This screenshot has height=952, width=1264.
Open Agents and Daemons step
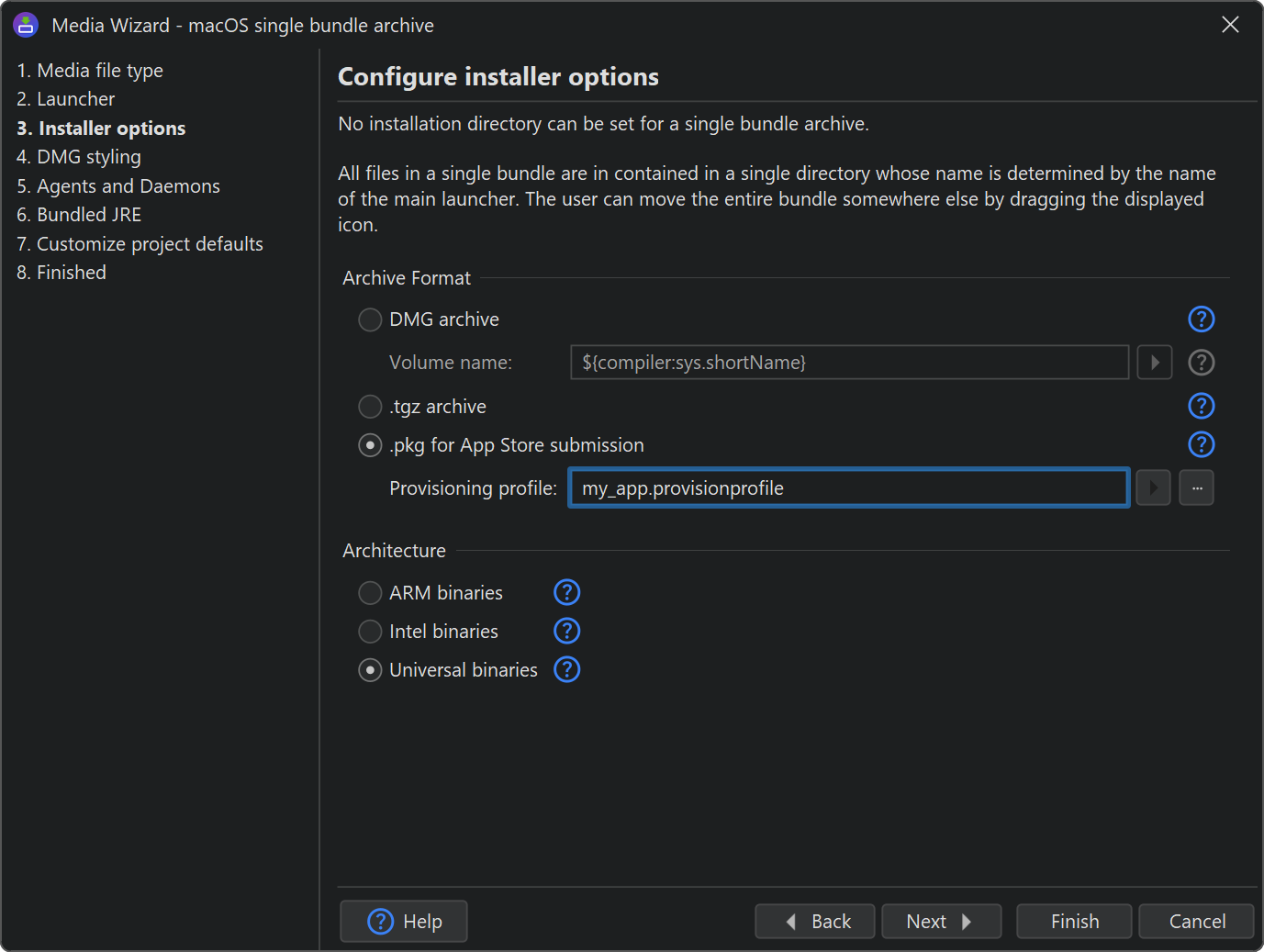click(x=118, y=186)
